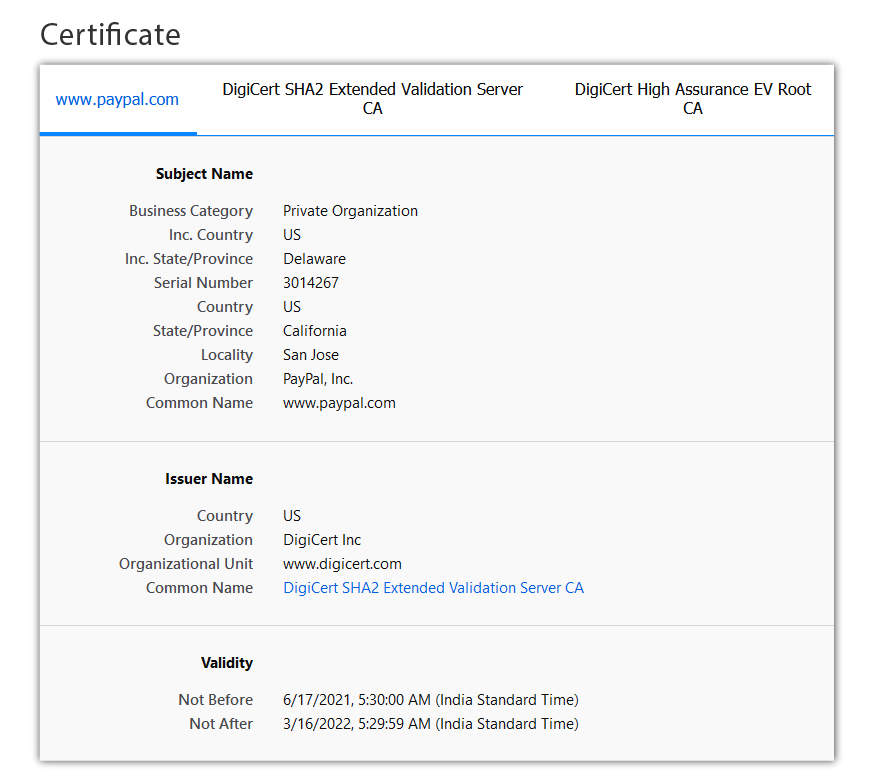Select the Delaware state value
This screenshot has width=886, height=775.
coord(314,259)
